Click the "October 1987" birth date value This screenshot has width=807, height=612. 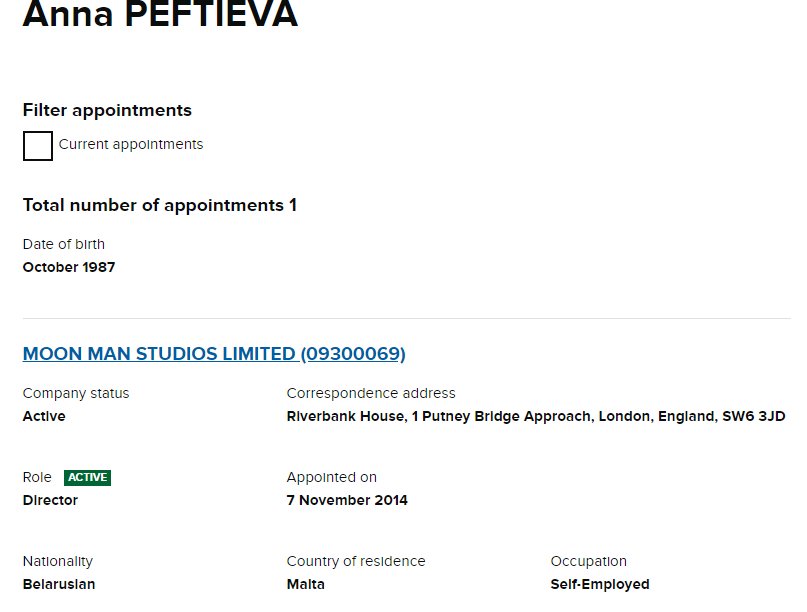[69, 267]
